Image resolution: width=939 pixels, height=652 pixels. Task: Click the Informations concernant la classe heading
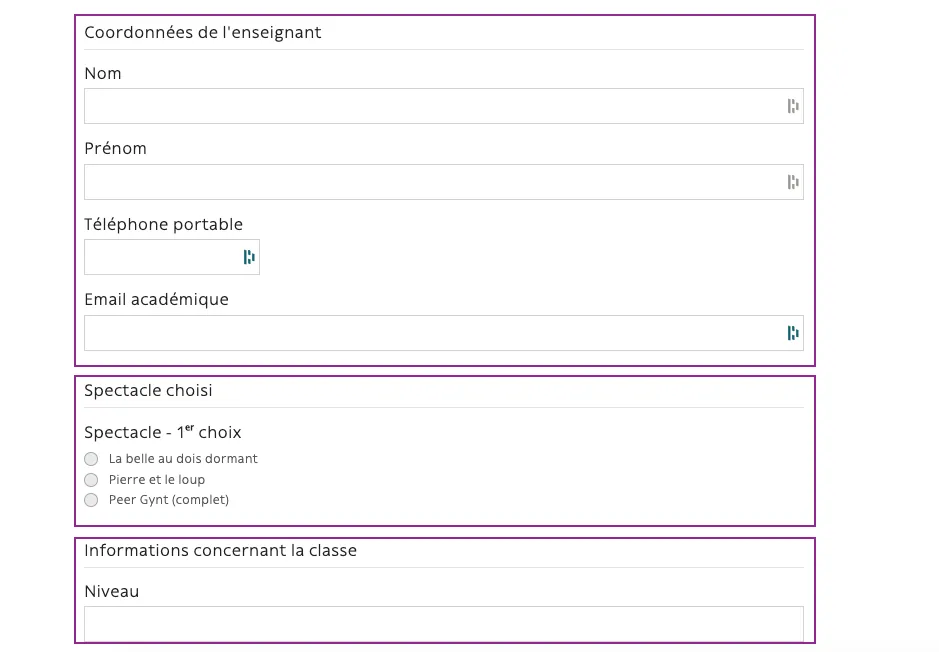220,550
